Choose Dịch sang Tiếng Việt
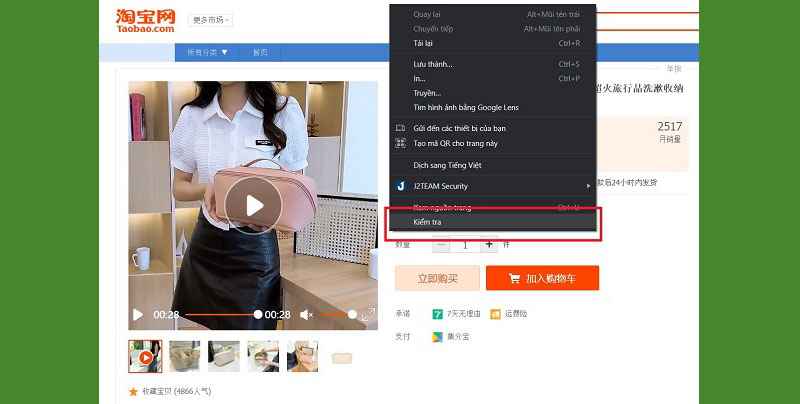 [493, 165]
